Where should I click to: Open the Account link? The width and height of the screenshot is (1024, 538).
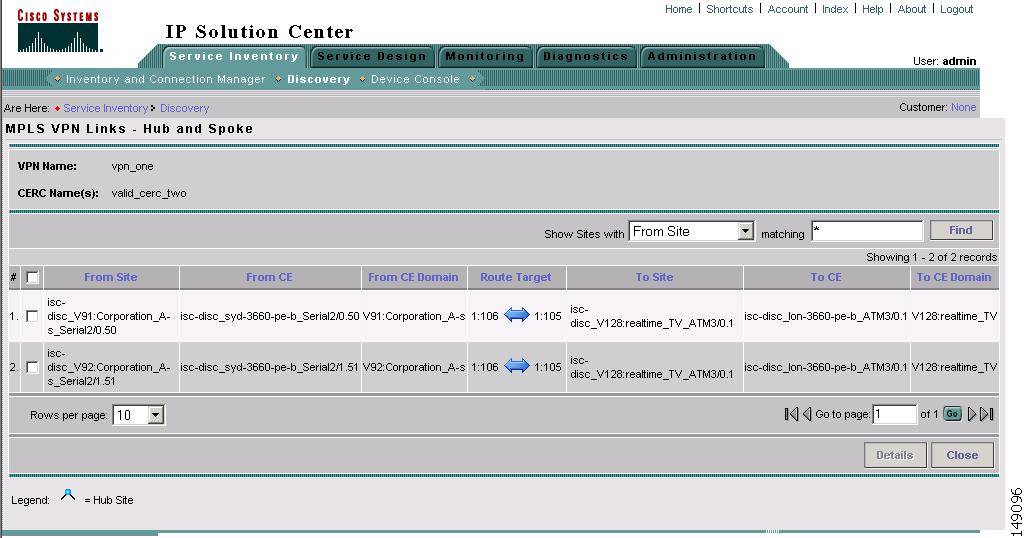pyautogui.click(x=788, y=9)
